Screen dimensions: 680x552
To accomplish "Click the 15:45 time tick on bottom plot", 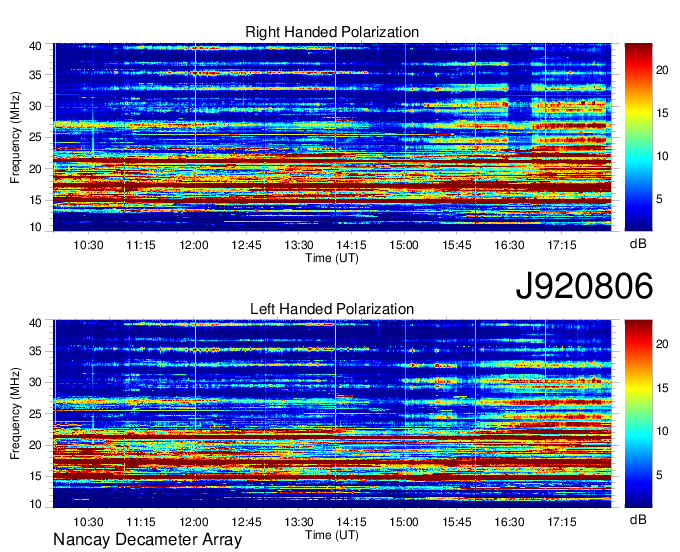I will (x=457, y=522).
